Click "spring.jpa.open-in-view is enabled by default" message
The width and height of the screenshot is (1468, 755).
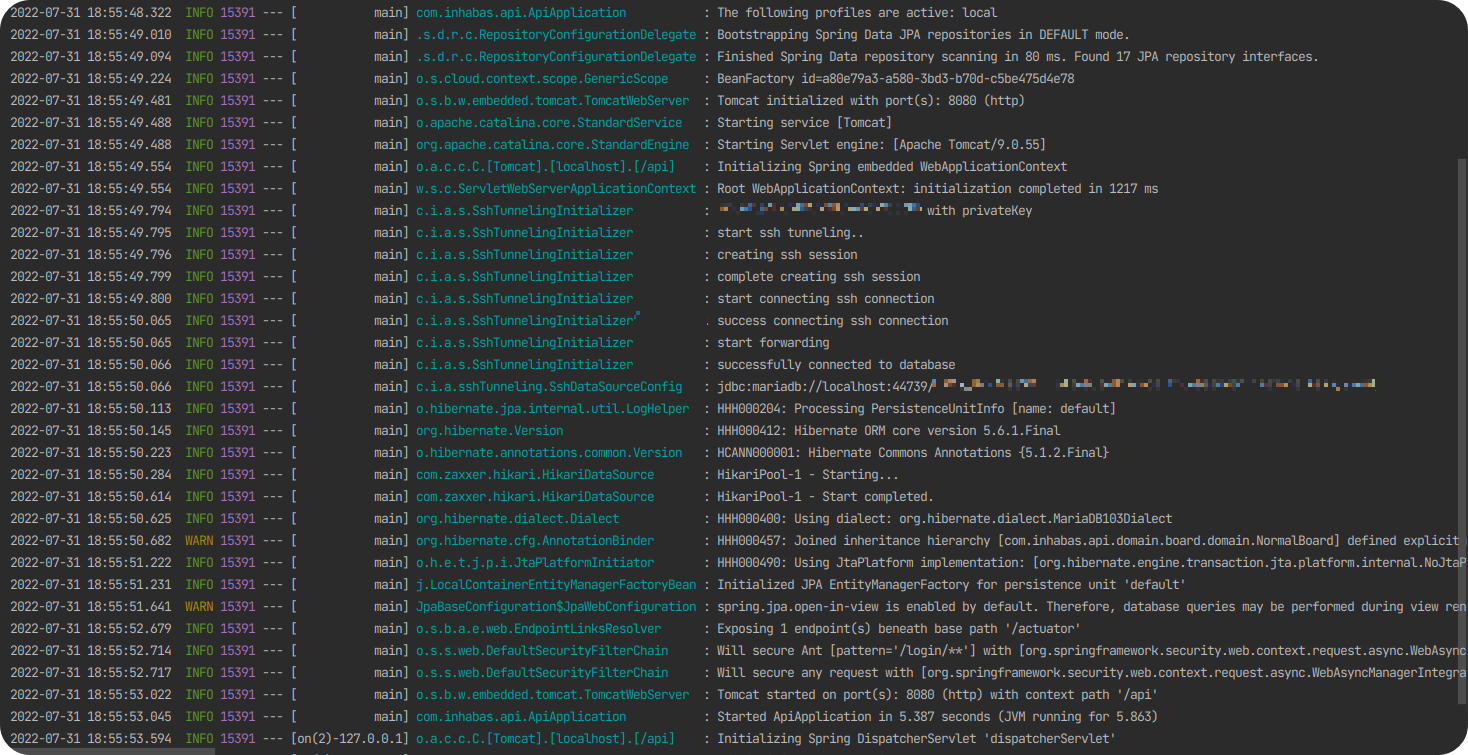click(x=1092, y=607)
